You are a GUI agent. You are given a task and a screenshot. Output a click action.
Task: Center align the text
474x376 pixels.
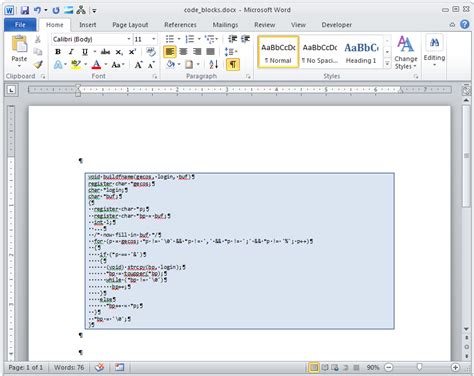coord(183,52)
